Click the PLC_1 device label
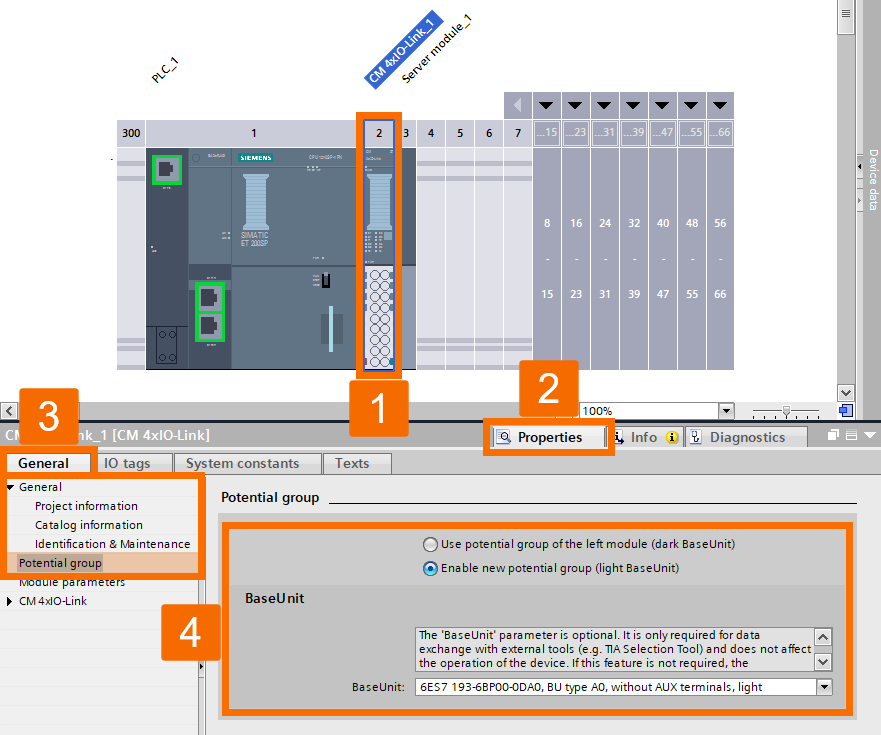Screen dimensions: 881x735 click(165, 70)
